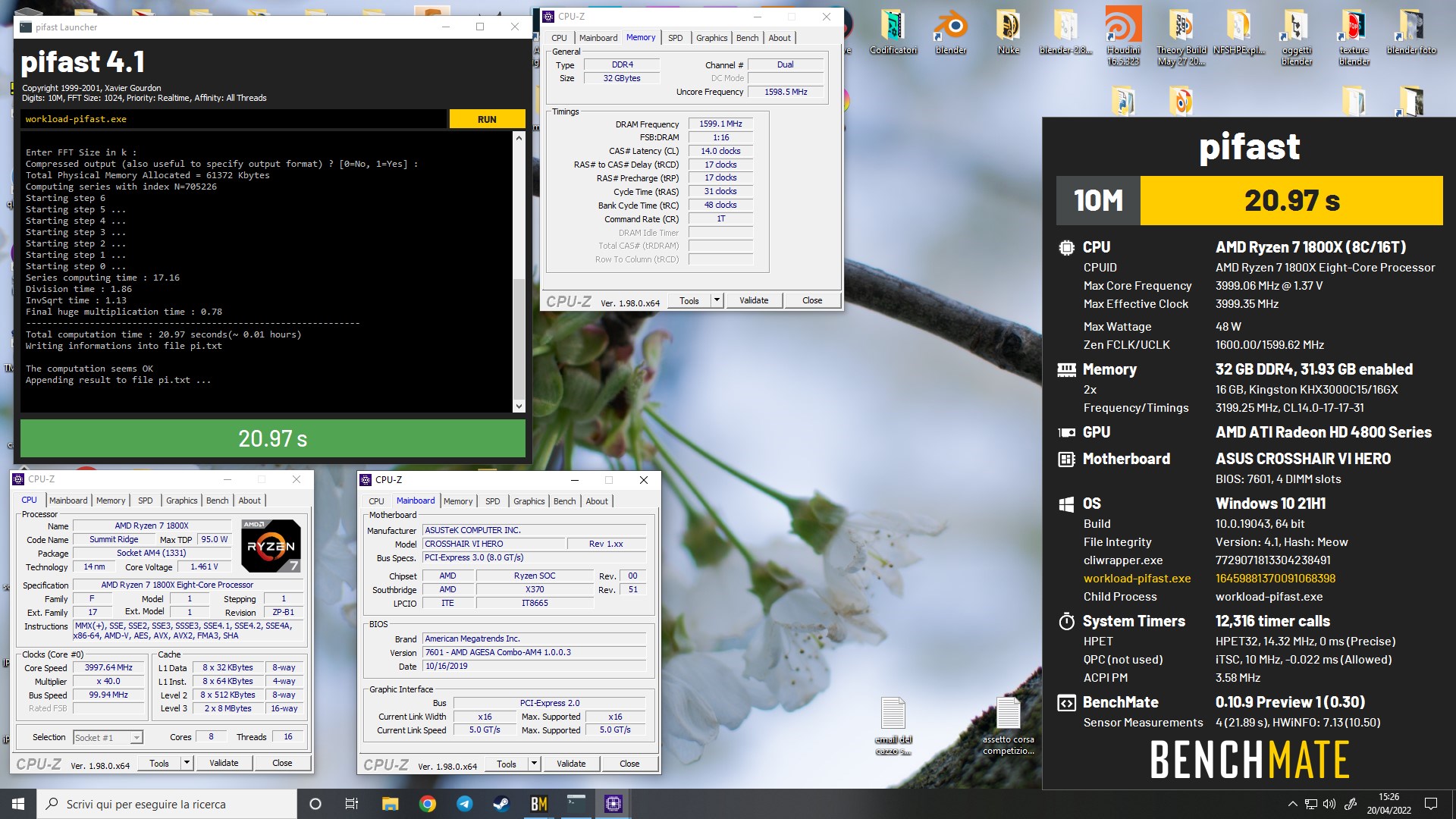Open Tools dropdown arrow in Memory CPU-Z

click(717, 300)
